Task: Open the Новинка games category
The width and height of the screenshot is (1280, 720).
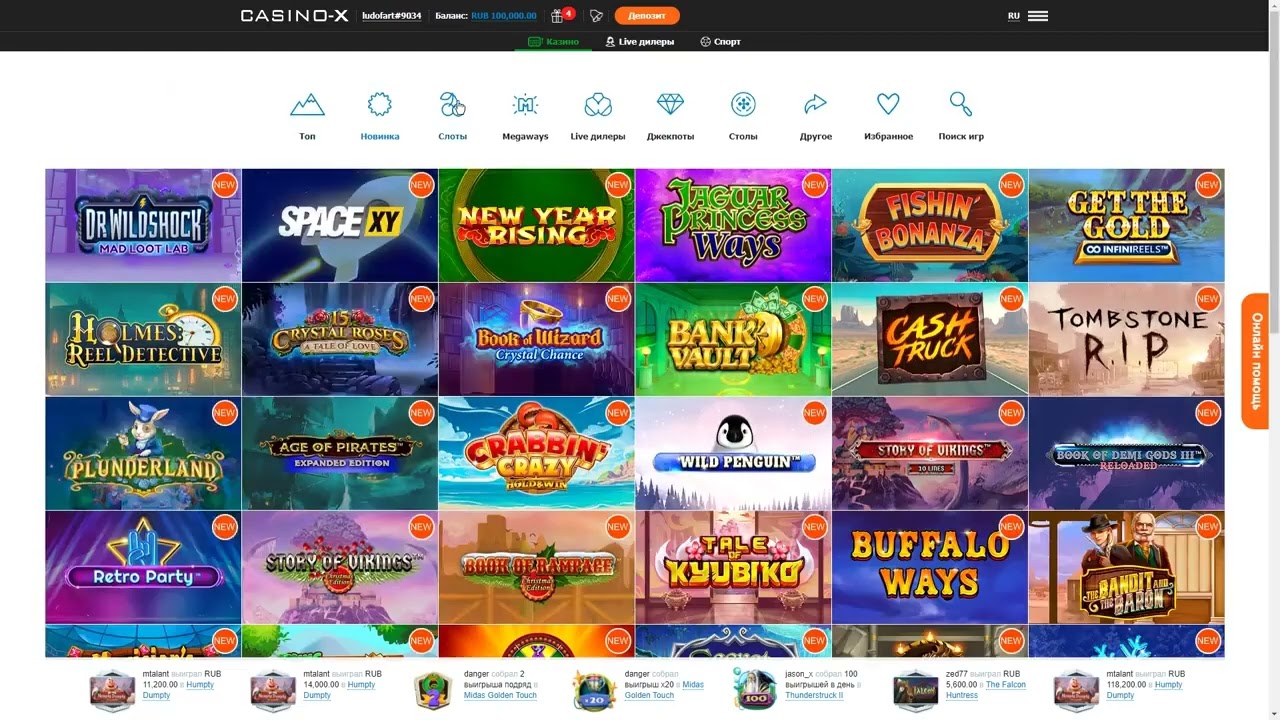Action: pyautogui.click(x=380, y=105)
